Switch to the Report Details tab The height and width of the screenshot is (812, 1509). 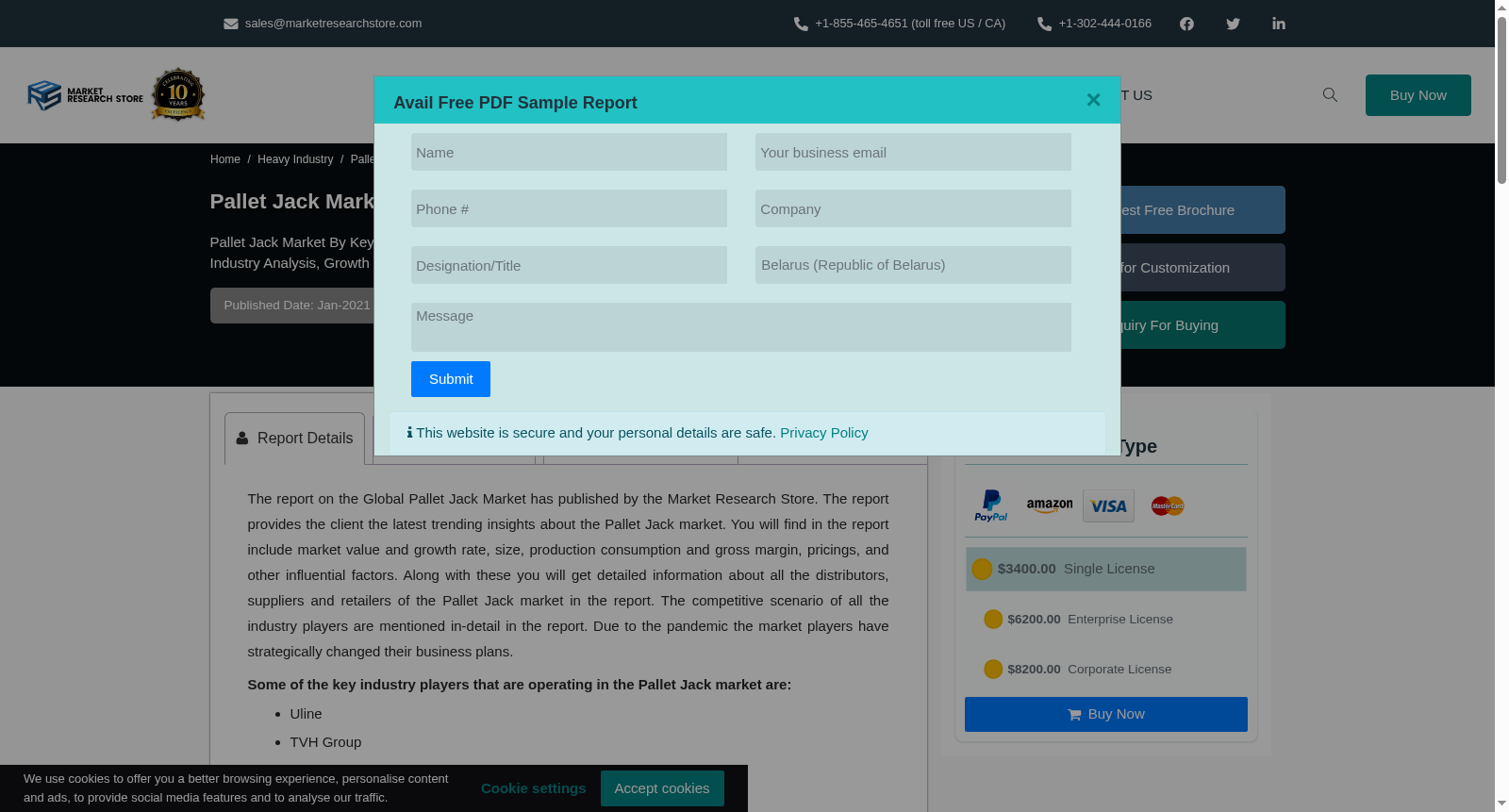pyautogui.click(x=294, y=439)
